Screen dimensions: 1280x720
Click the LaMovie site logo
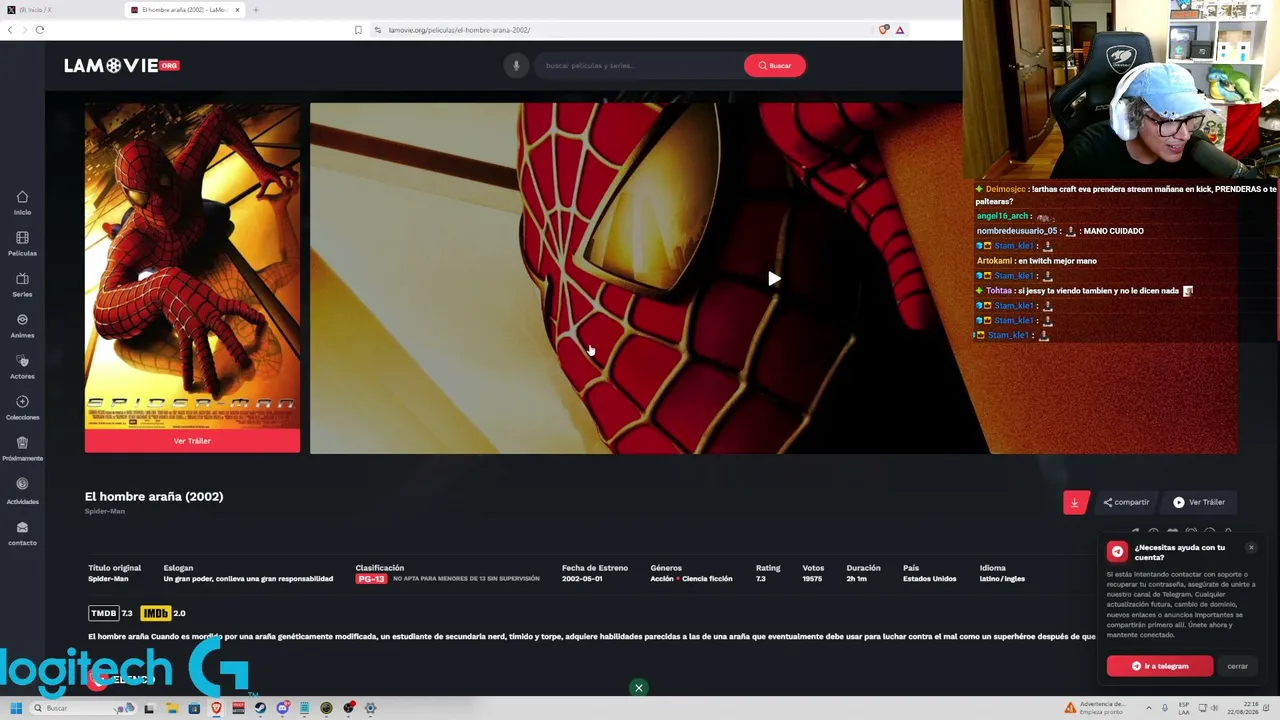121,65
